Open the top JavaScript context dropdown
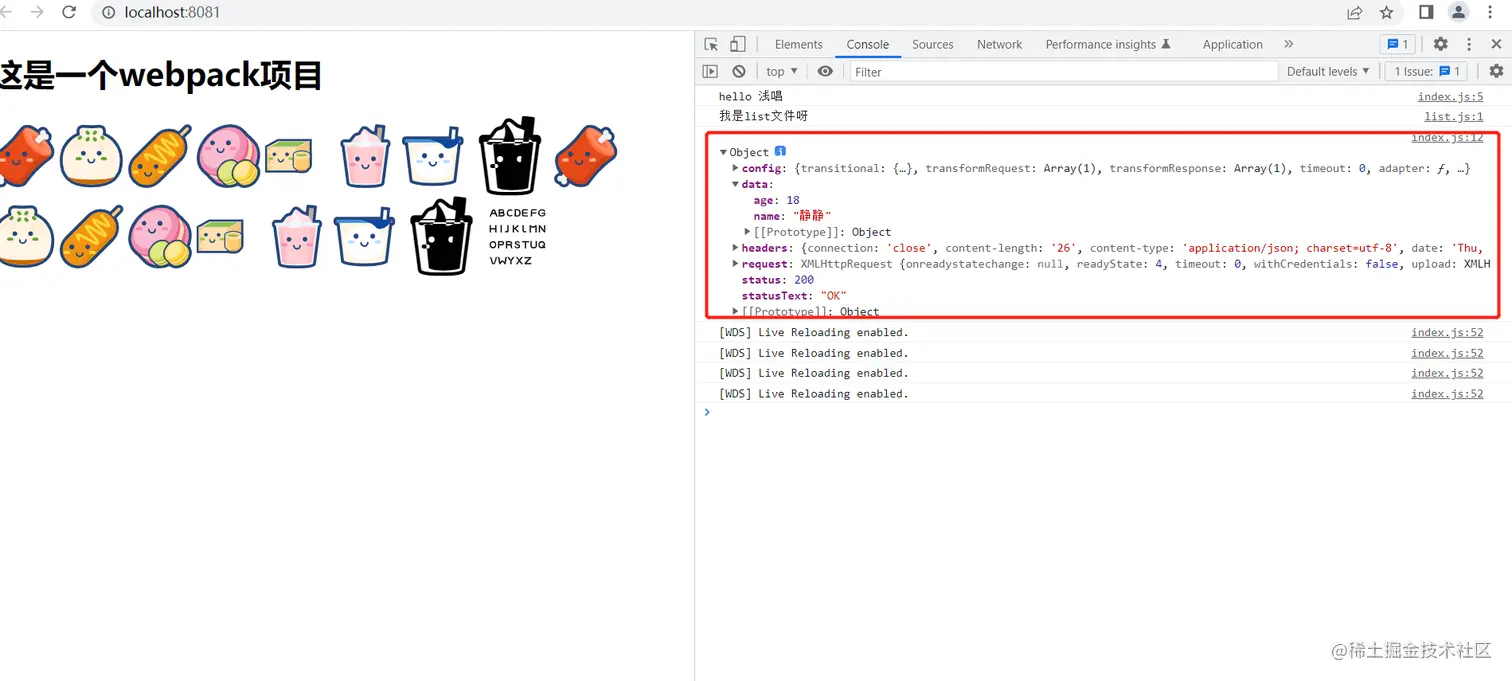1512x681 pixels. [782, 71]
